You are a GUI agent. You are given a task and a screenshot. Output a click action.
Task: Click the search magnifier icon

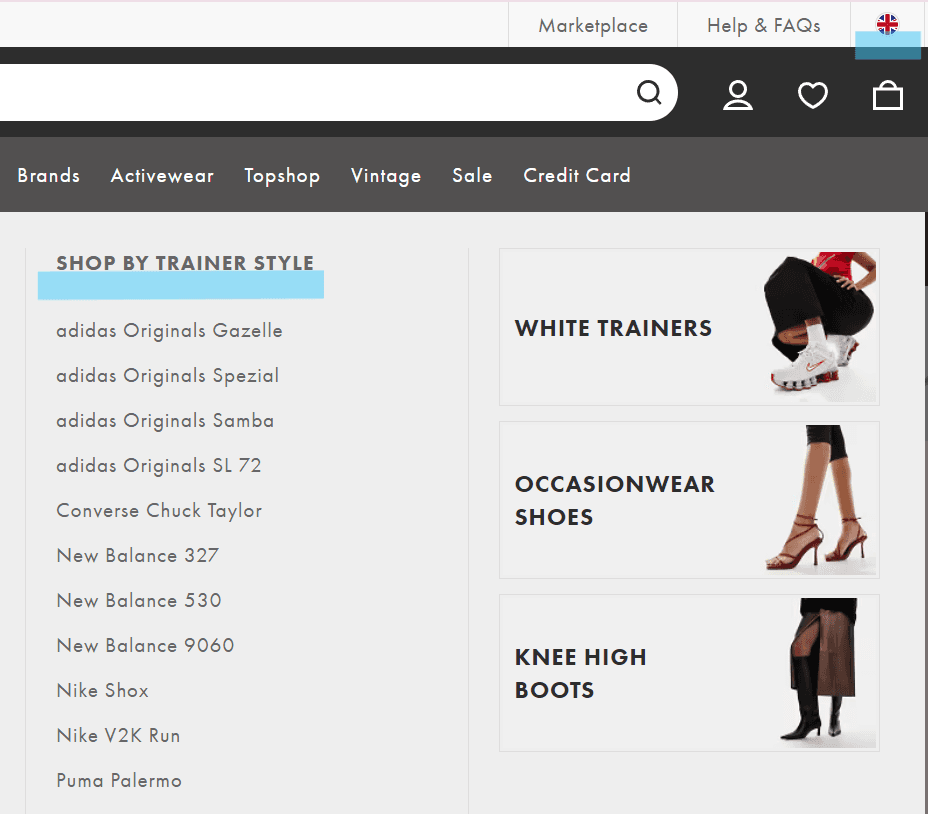[649, 92]
